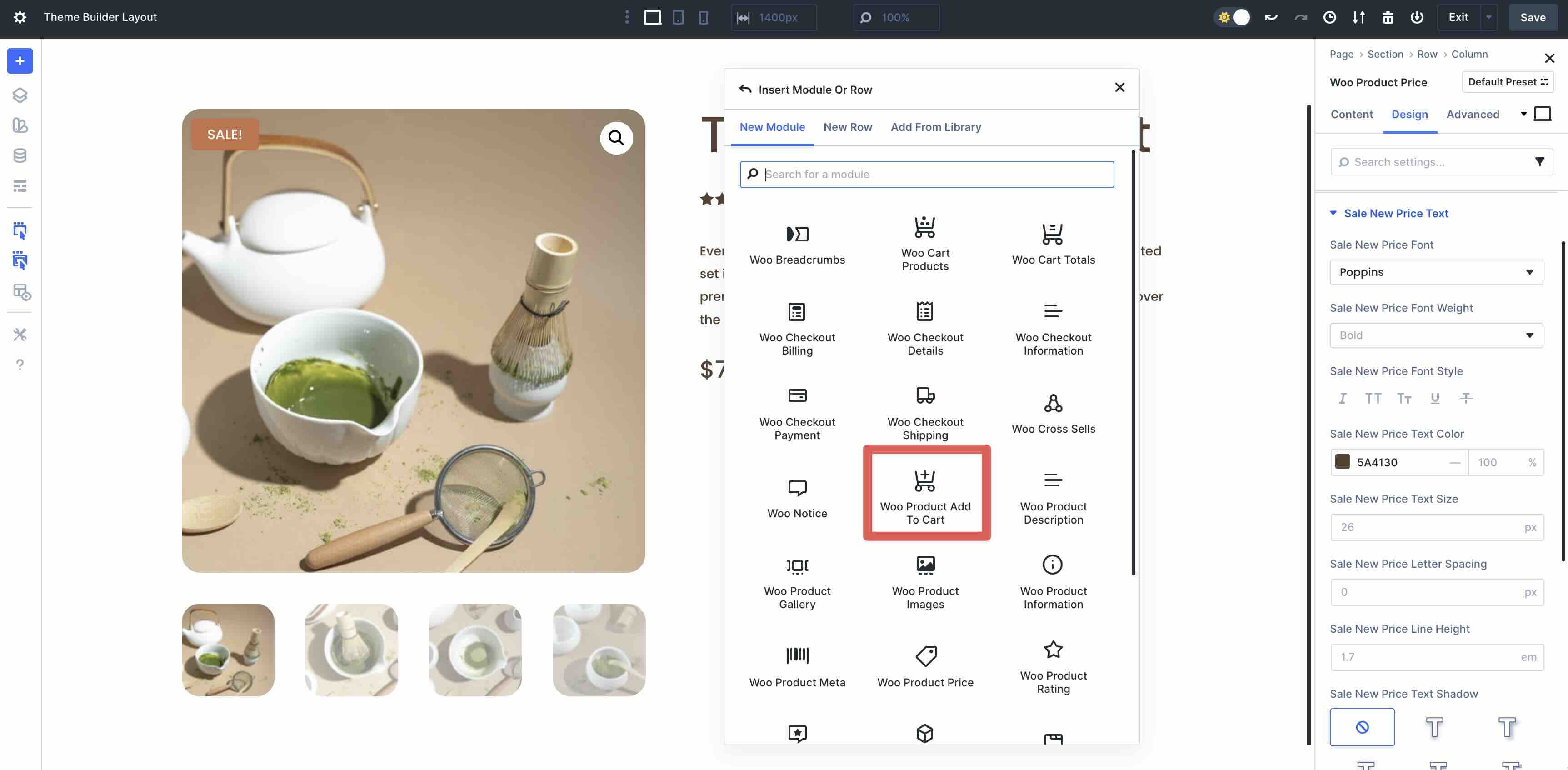
Task: Toggle underline on Sale New Price text
Action: 1435,398
